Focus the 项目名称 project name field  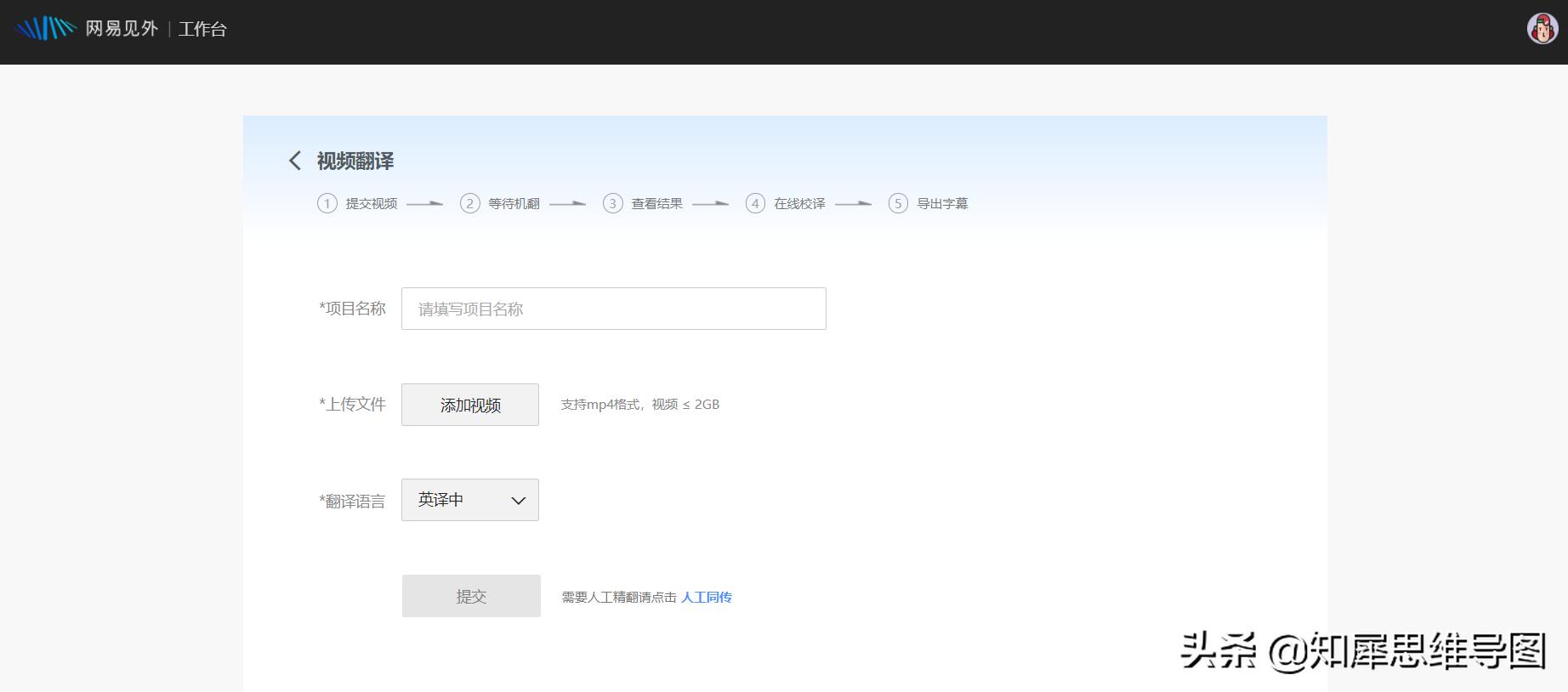click(x=613, y=309)
